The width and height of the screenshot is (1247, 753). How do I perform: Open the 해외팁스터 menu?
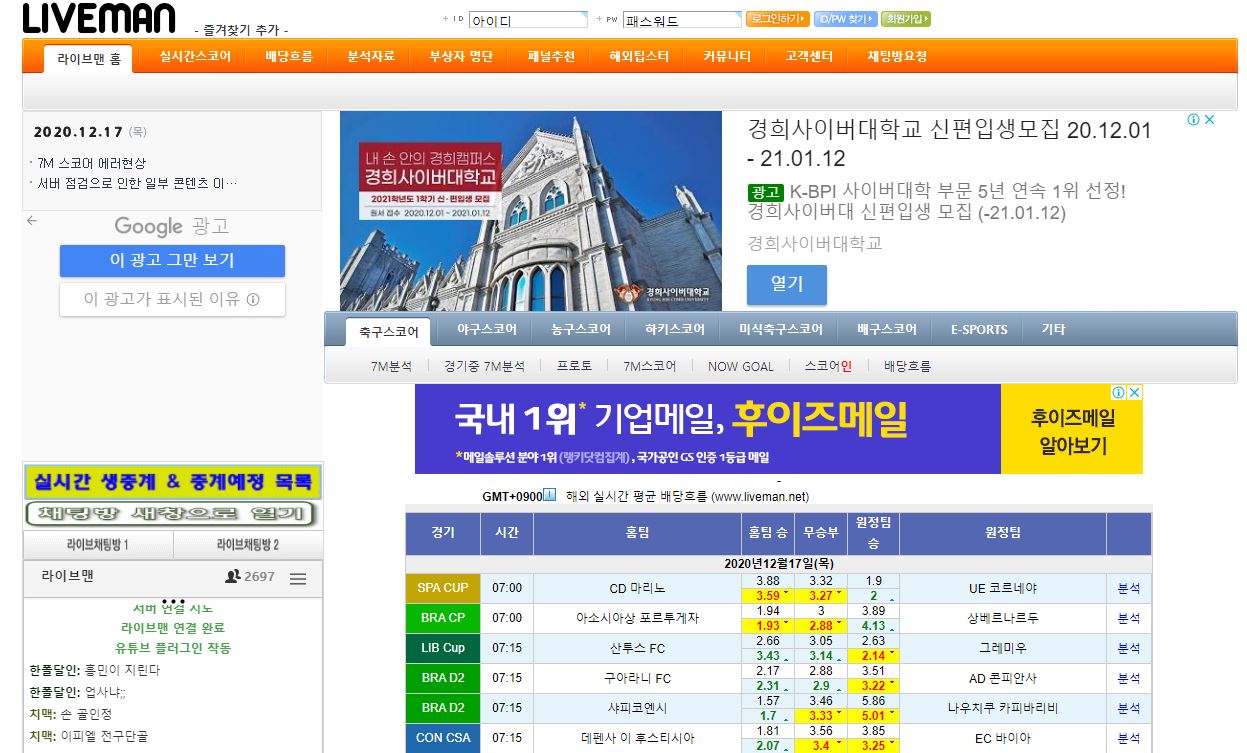(639, 56)
